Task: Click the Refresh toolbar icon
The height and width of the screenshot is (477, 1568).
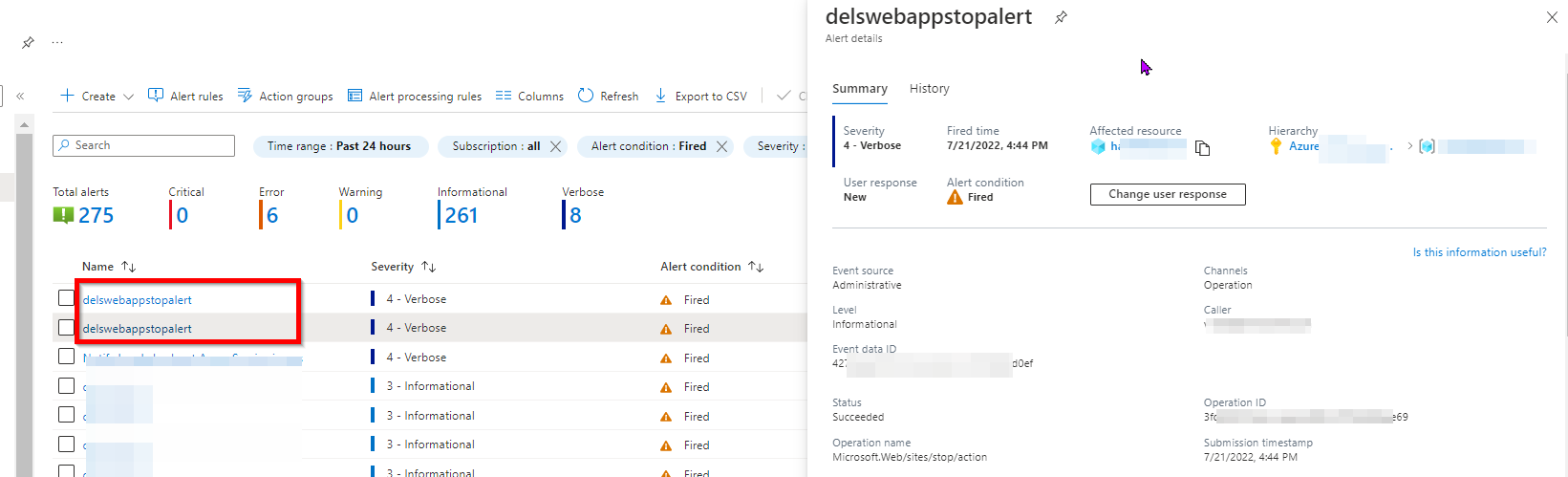Action: point(586,96)
